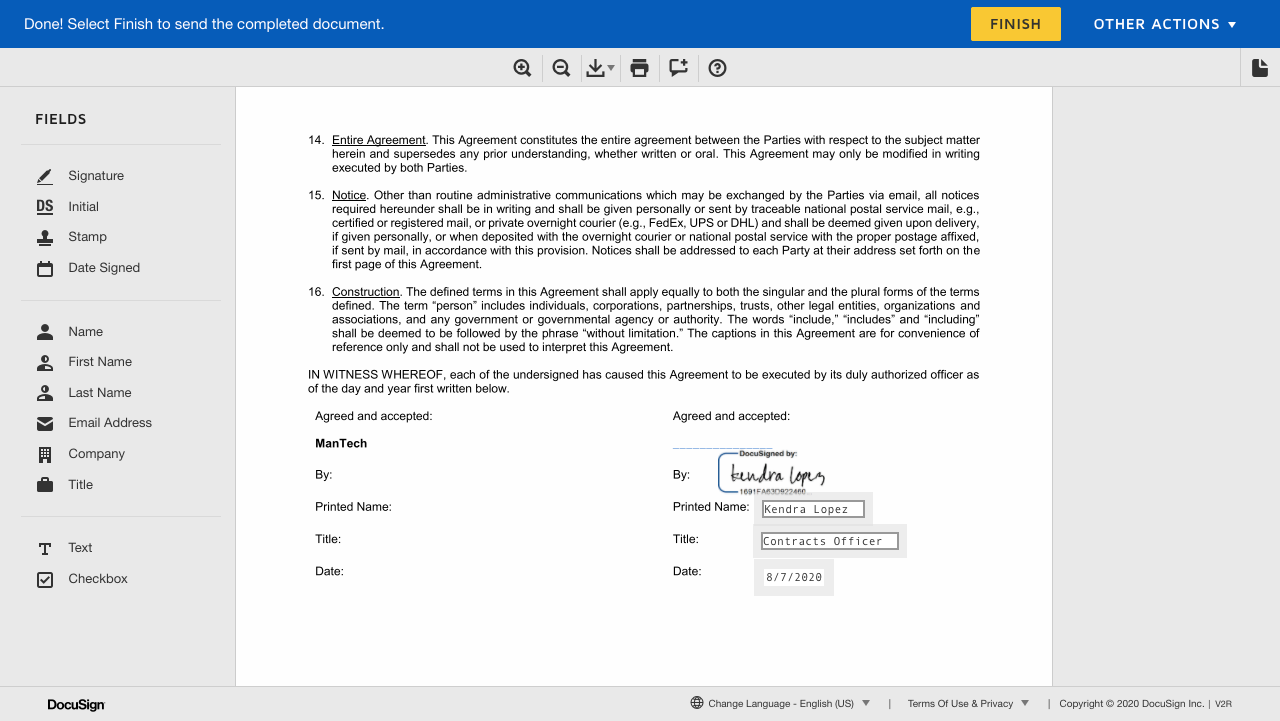This screenshot has height=721, width=1280.
Task: Click FINISH to send the document
Action: [x=1015, y=23]
